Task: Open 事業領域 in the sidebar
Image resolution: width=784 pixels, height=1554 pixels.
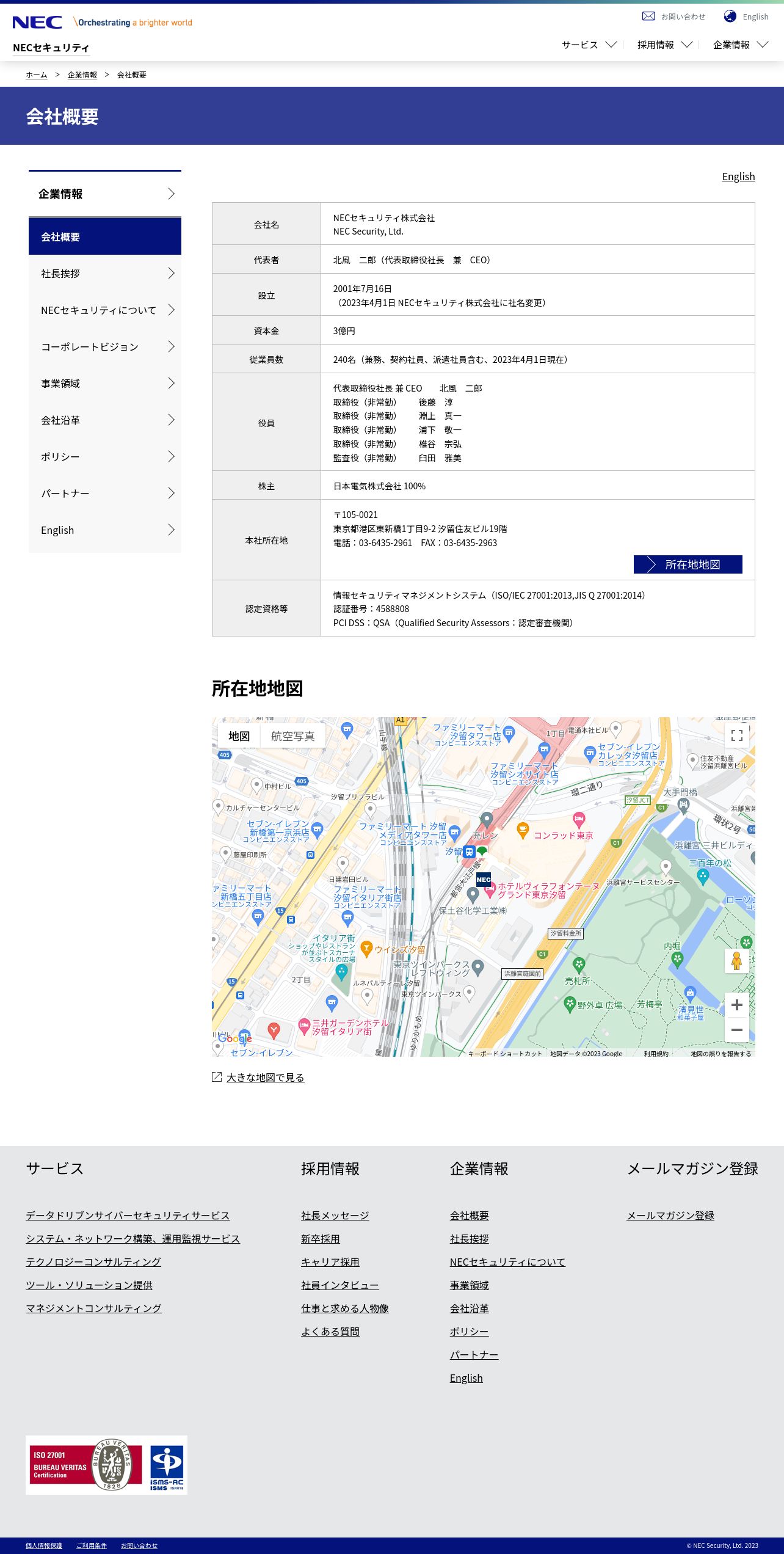Action: 105,383
